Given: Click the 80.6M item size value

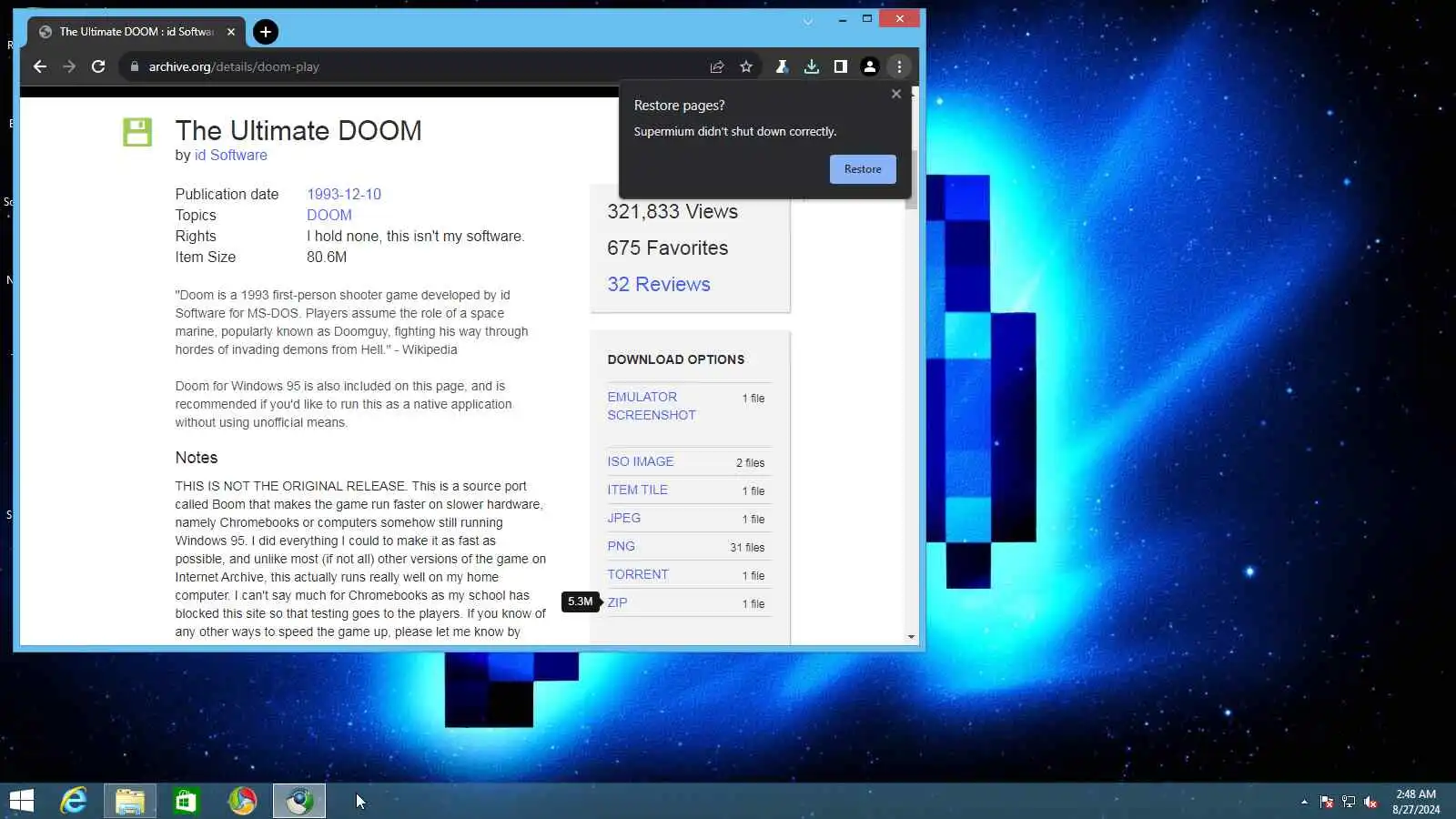Looking at the screenshot, I should [x=327, y=258].
